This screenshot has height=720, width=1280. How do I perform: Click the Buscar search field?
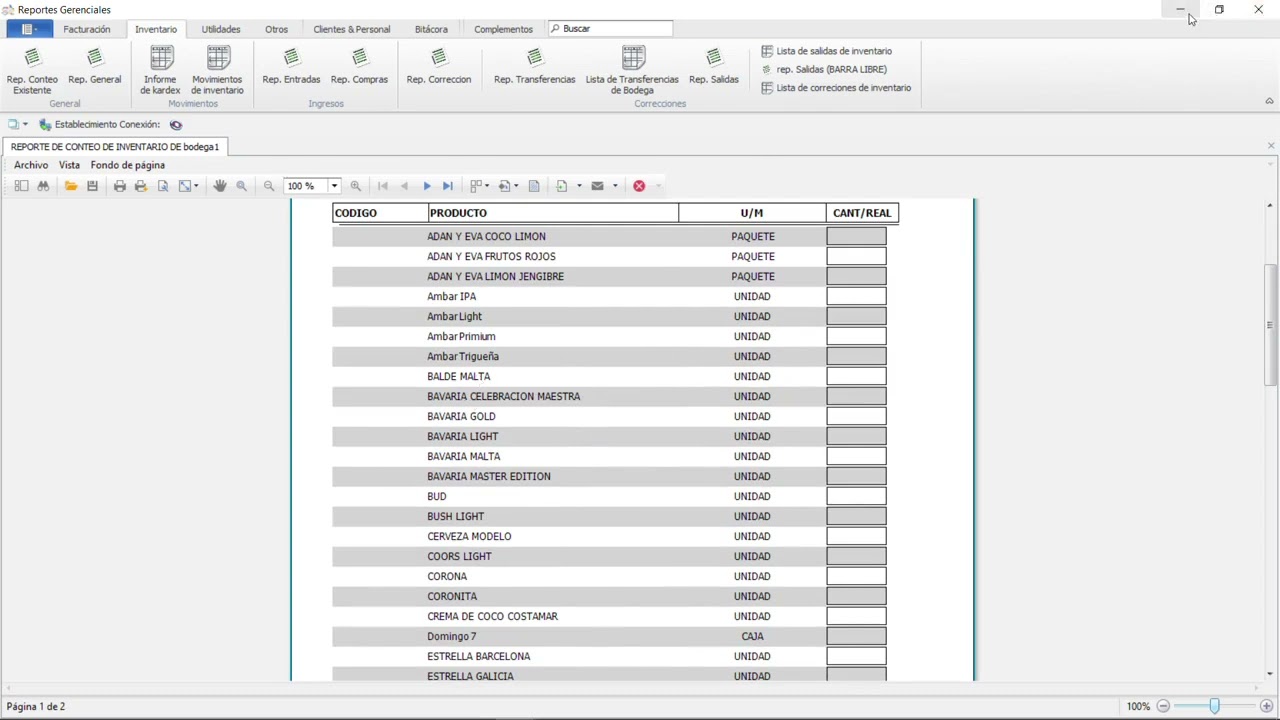pos(610,29)
